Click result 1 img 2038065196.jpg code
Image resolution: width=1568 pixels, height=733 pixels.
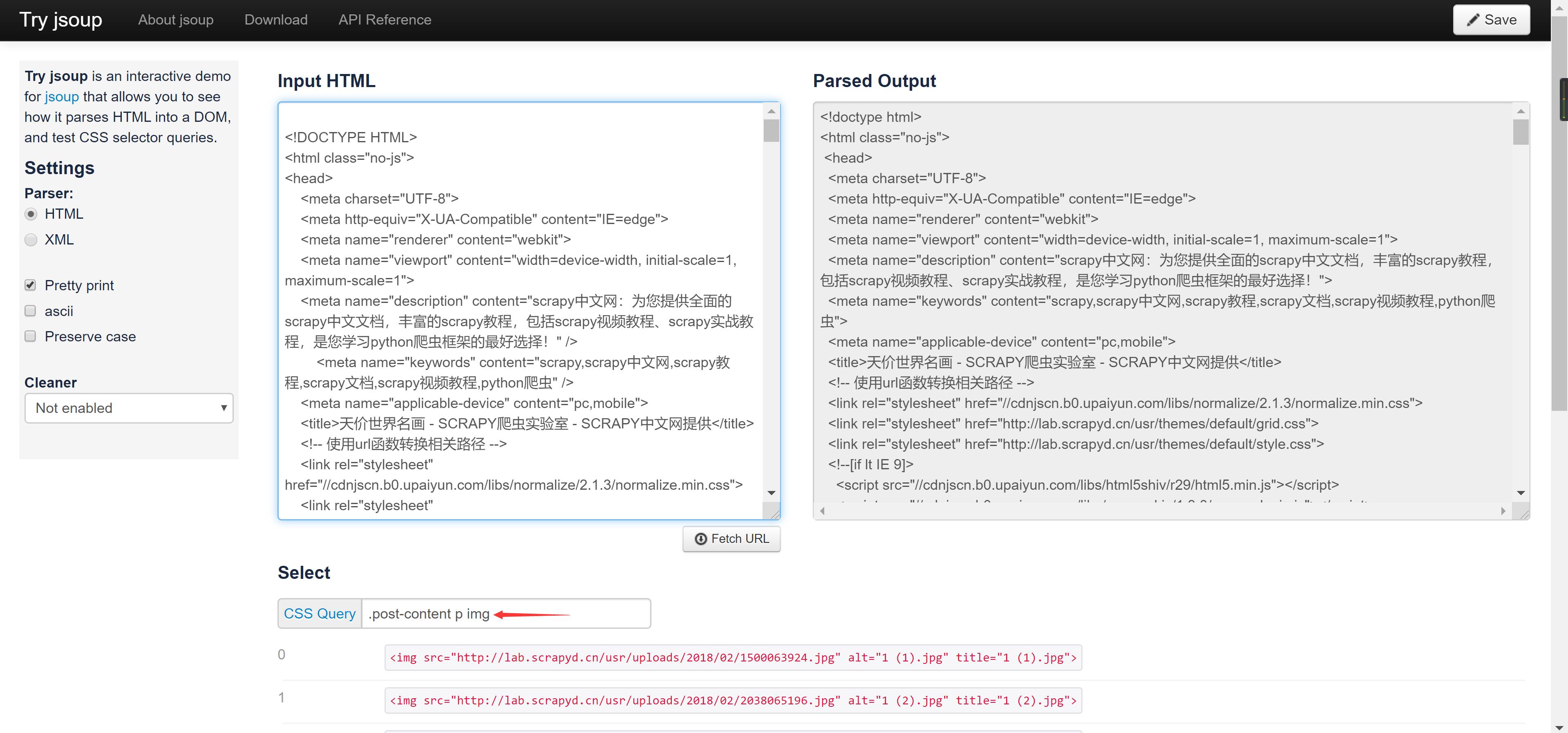tap(733, 701)
